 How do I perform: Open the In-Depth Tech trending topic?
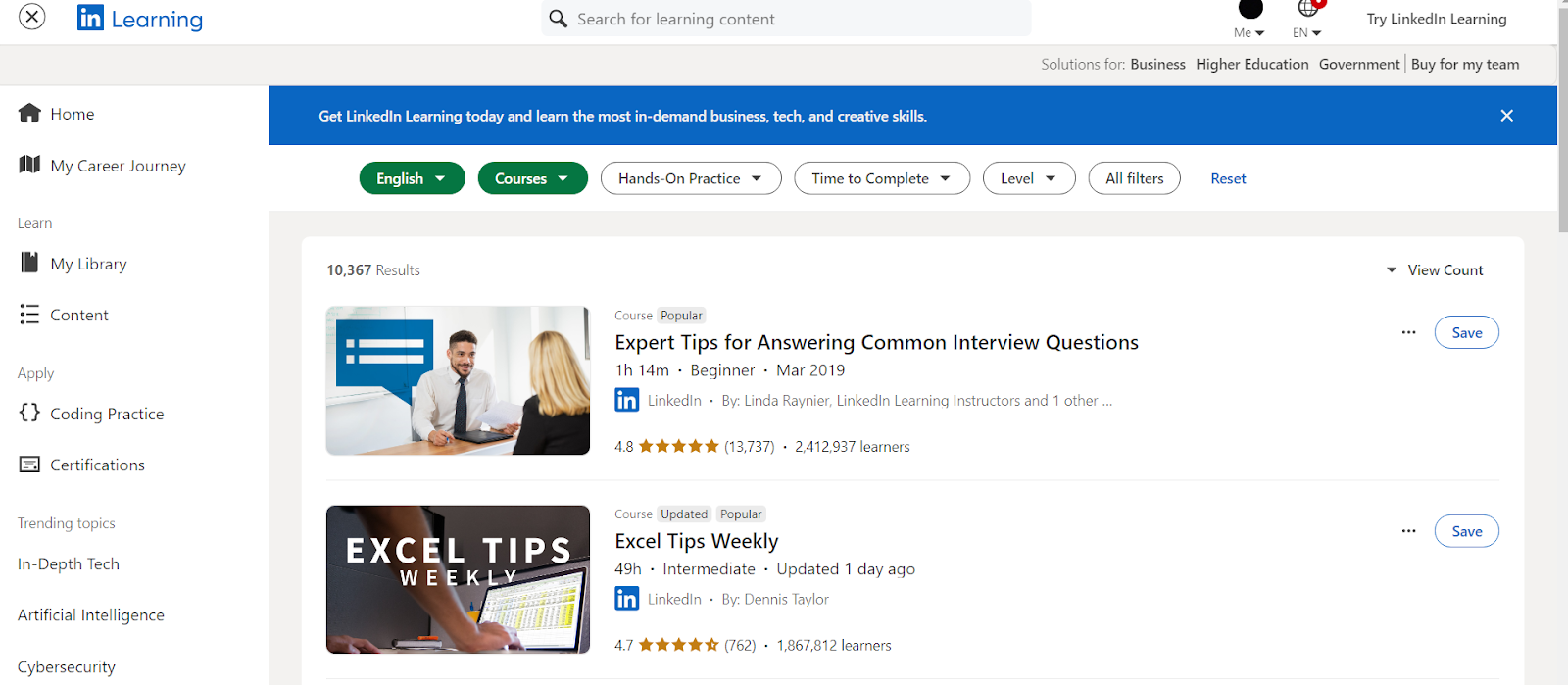coord(69,563)
